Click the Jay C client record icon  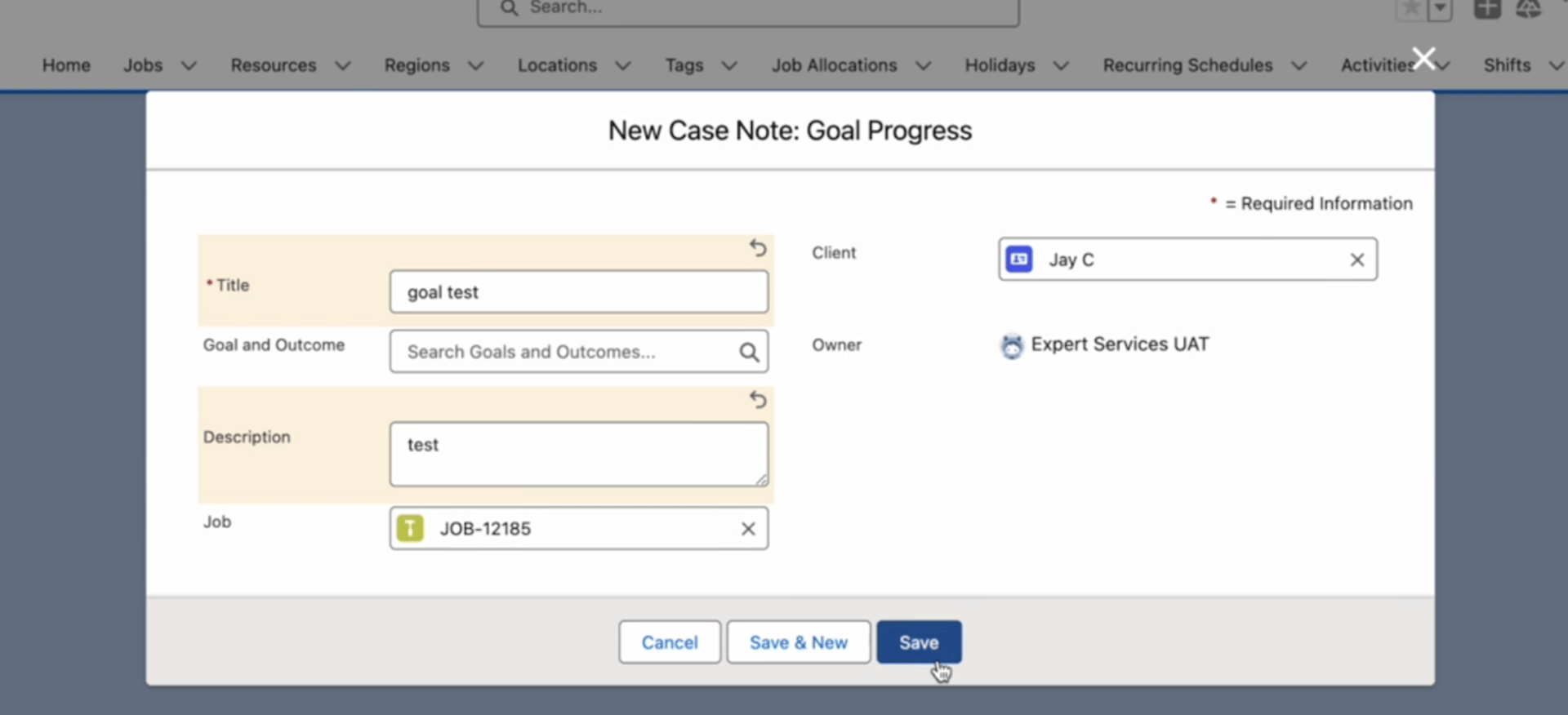[x=1019, y=259]
